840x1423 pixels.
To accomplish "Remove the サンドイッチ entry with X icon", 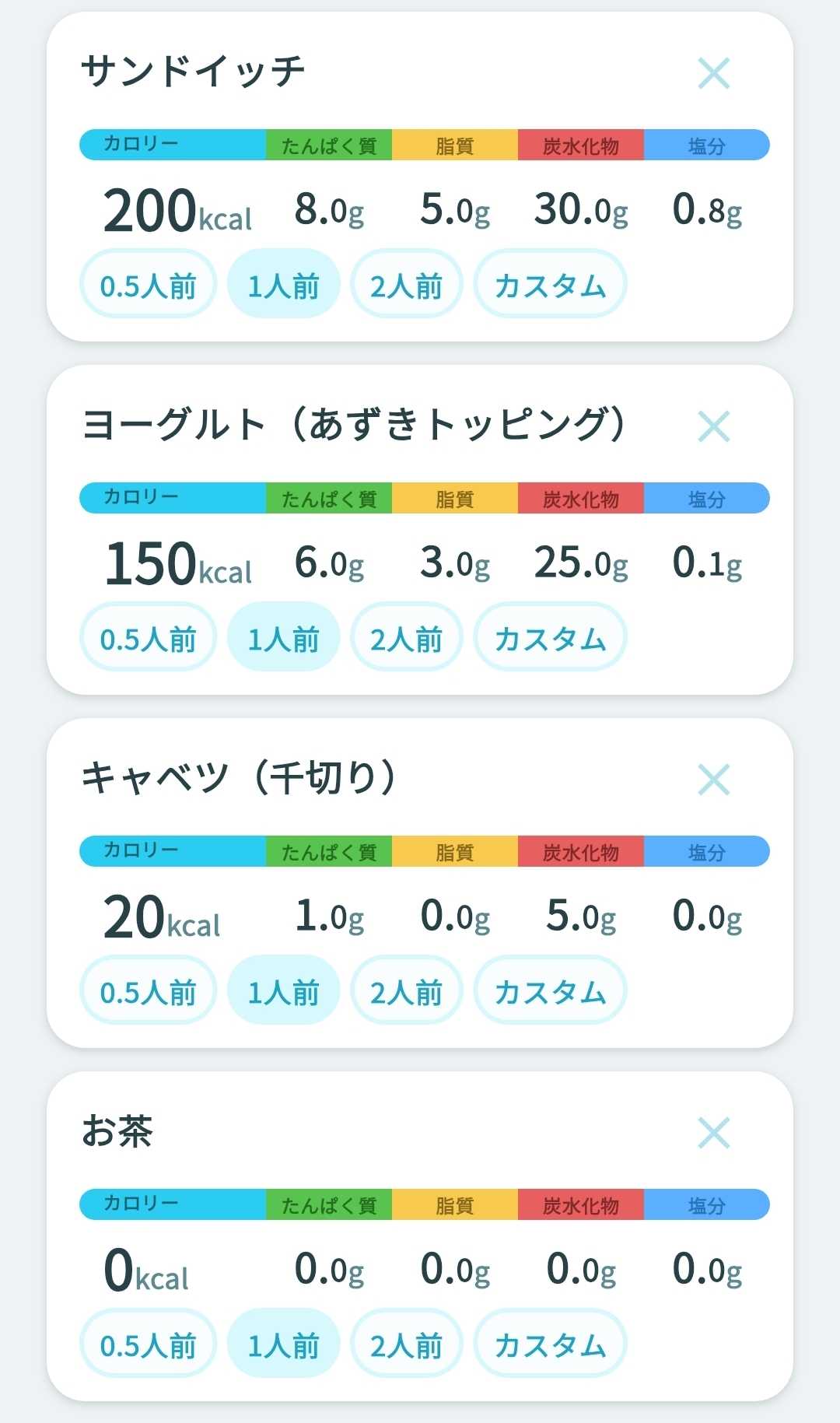I will click(x=713, y=73).
